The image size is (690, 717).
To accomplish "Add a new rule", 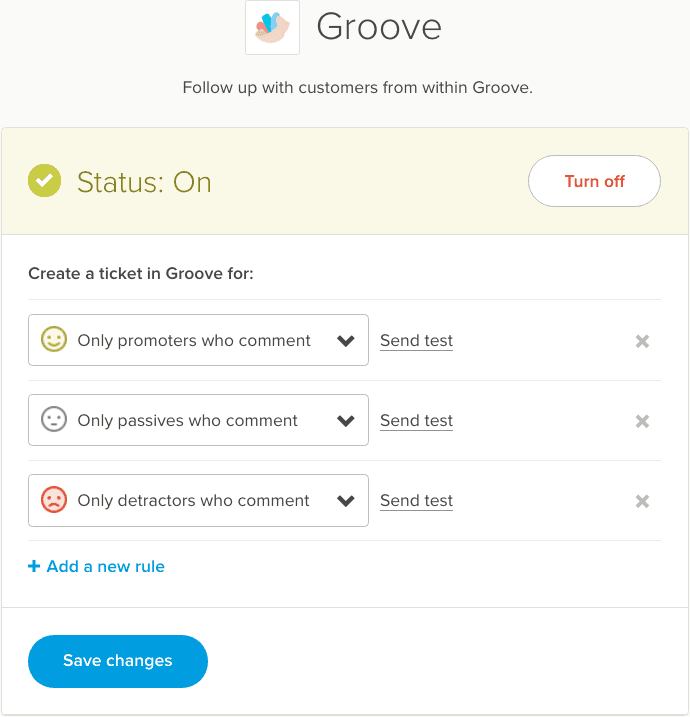I will pos(105,566).
